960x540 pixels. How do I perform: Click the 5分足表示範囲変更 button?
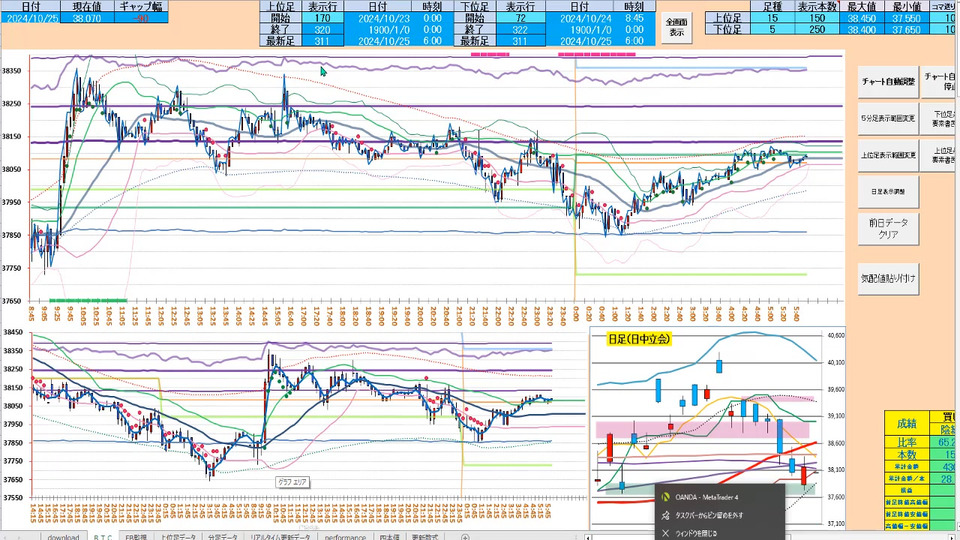tap(887, 118)
